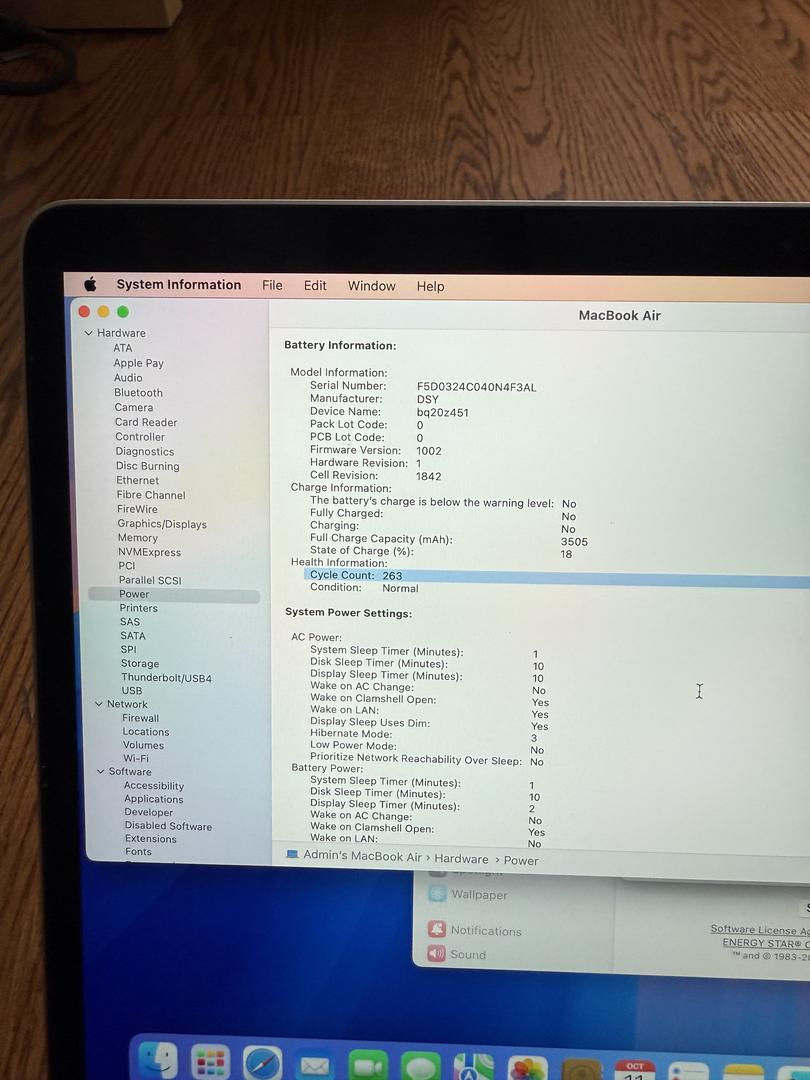This screenshot has height=1080, width=810.
Task: Close the System Information window
Action: coord(84,311)
